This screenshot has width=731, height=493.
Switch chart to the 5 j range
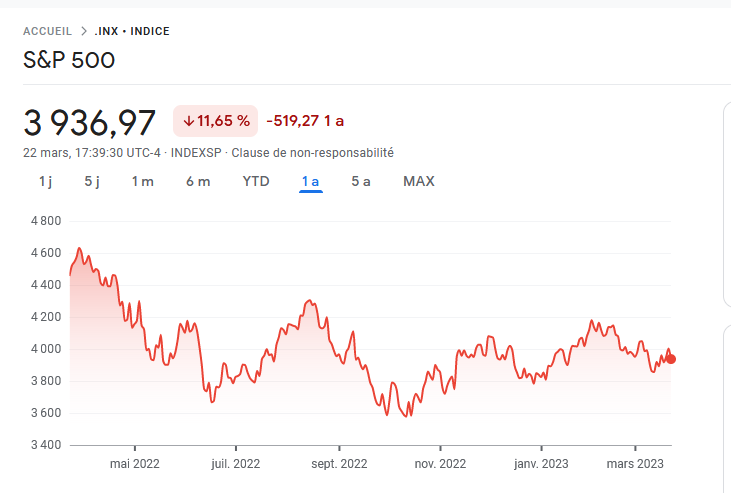pos(92,181)
